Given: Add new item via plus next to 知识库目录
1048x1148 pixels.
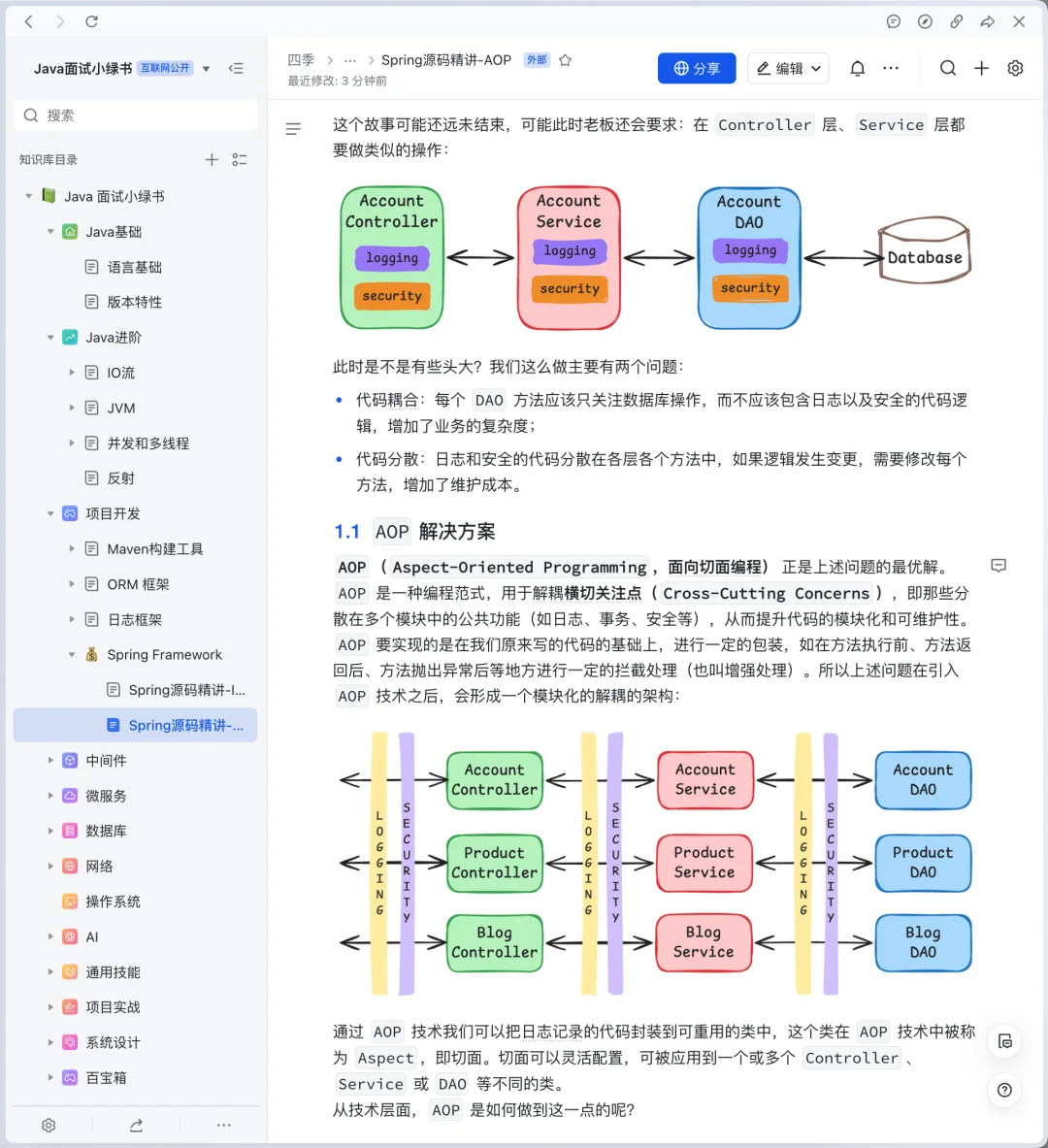Looking at the screenshot, I should tap(212, 159).
